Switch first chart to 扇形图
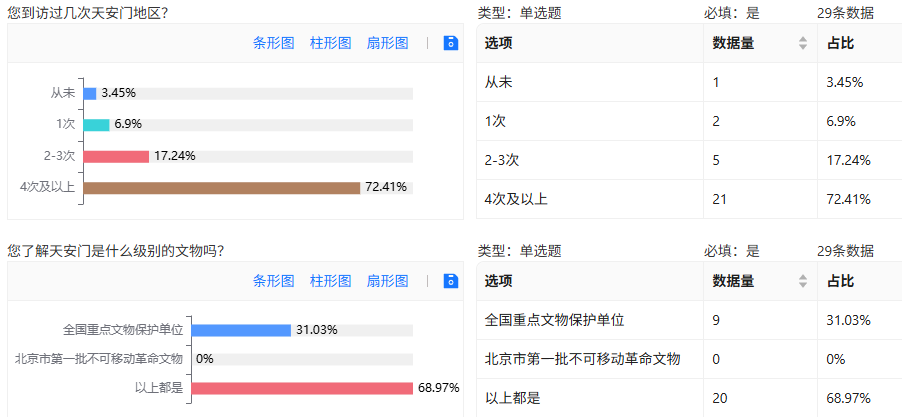This screenshot has height=417, width=902. pyautogui.click(x=387, y=43)
